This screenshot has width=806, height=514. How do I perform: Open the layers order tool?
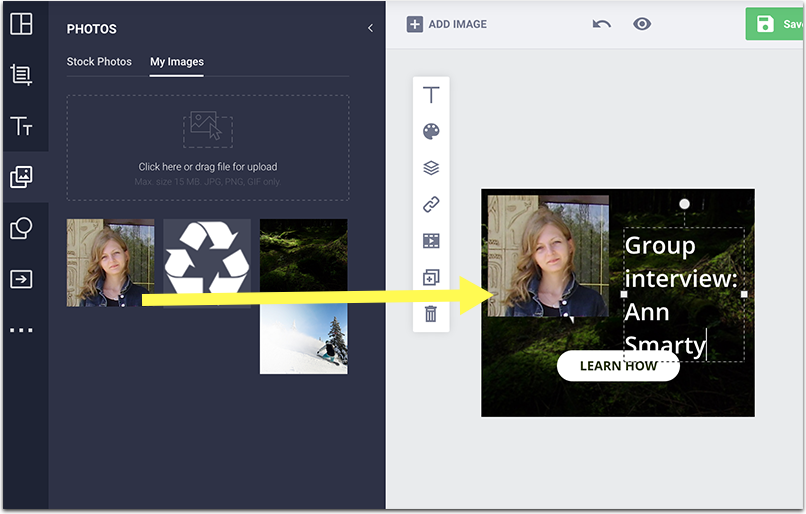[x=431, y=168]
